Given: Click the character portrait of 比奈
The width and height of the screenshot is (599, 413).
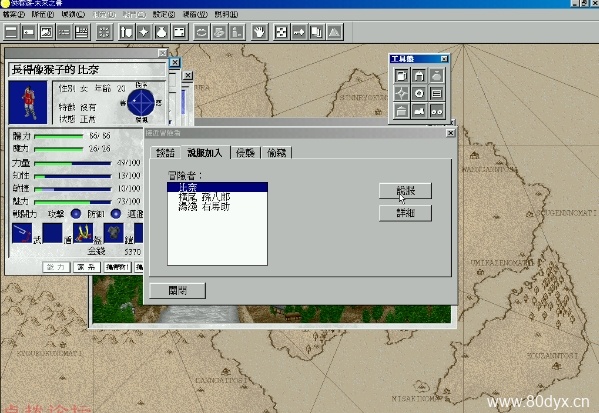Looking at the screenshot, I should pos(28,102).
